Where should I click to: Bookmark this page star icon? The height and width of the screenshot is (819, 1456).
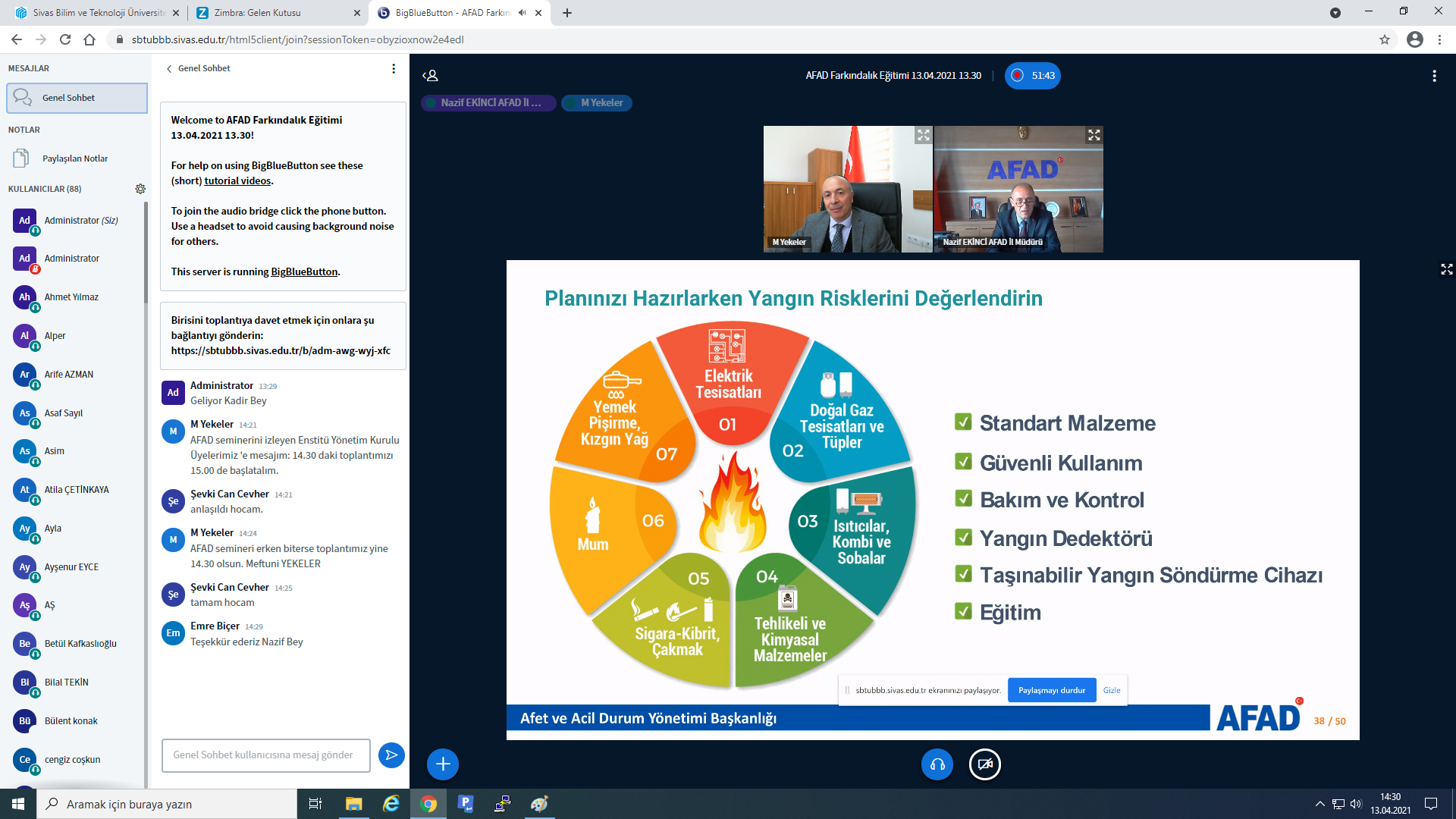pos(1385,39)
